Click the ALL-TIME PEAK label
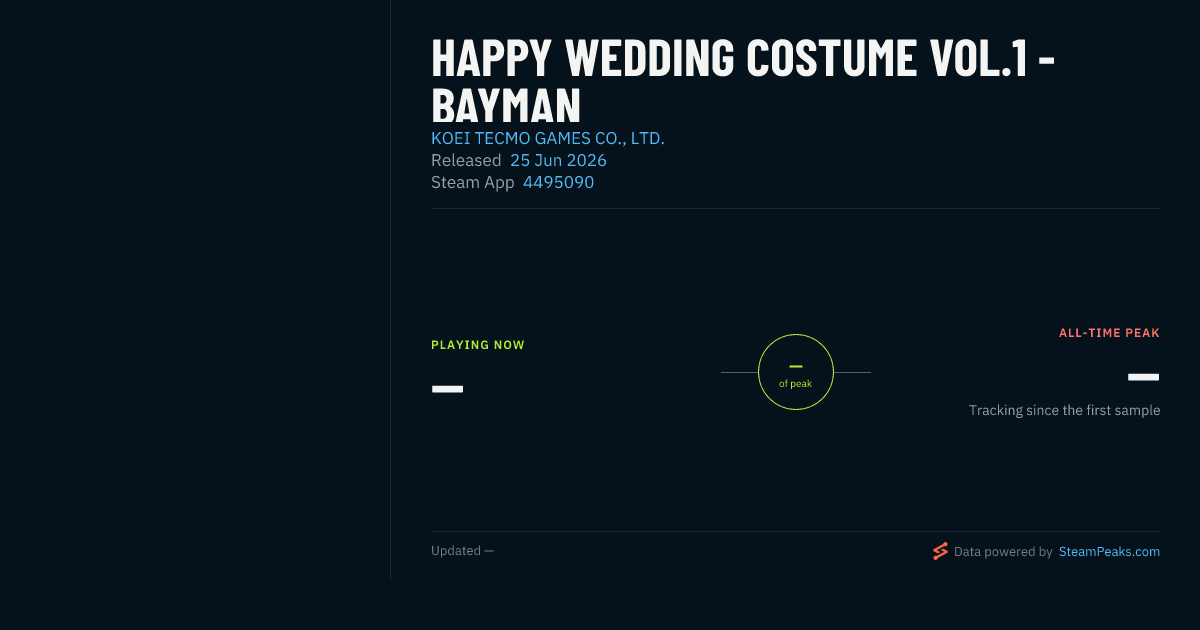Screen dimensions: 1200x630 coord(1109,333)
